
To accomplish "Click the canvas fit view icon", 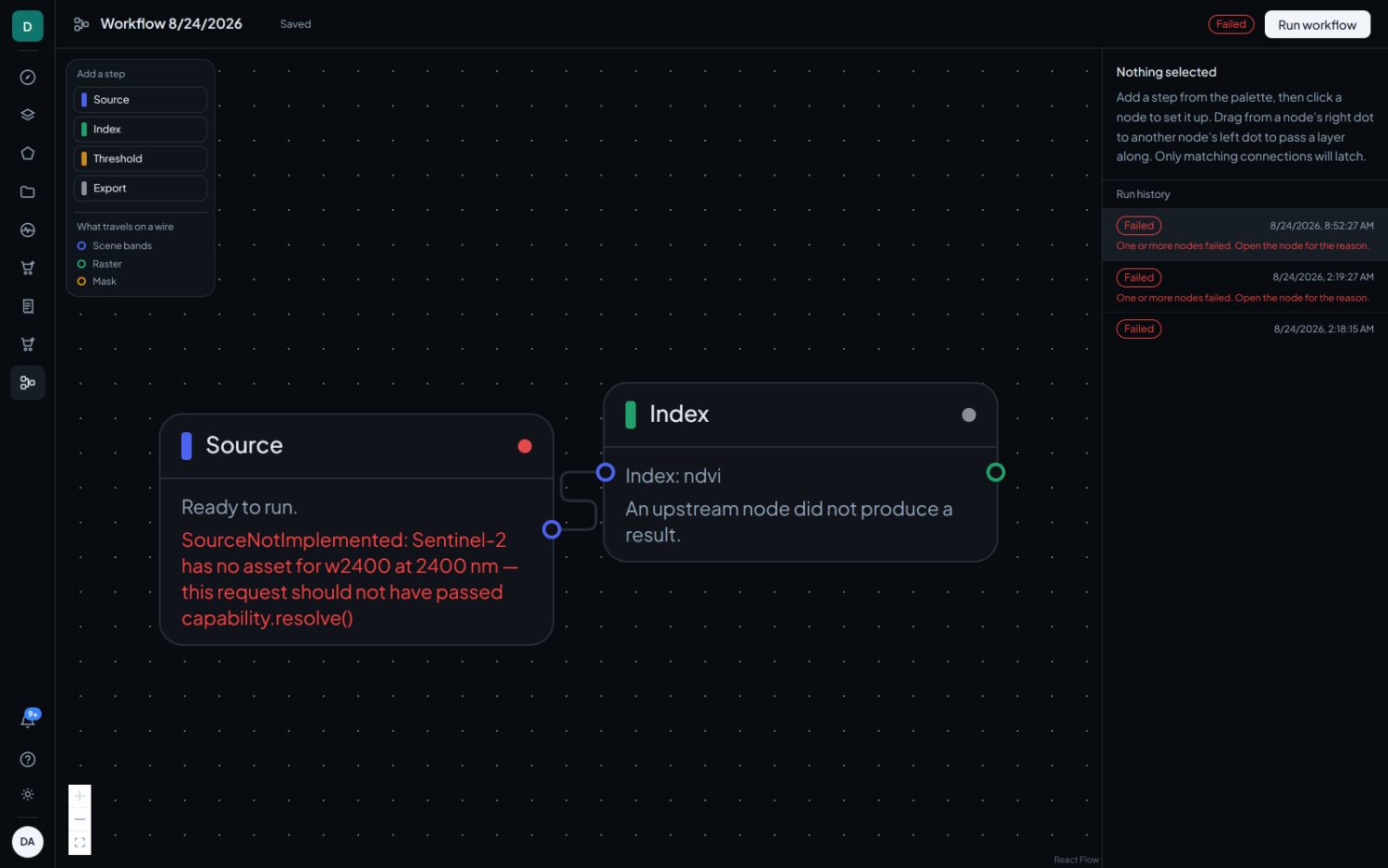I will [80, 843].
